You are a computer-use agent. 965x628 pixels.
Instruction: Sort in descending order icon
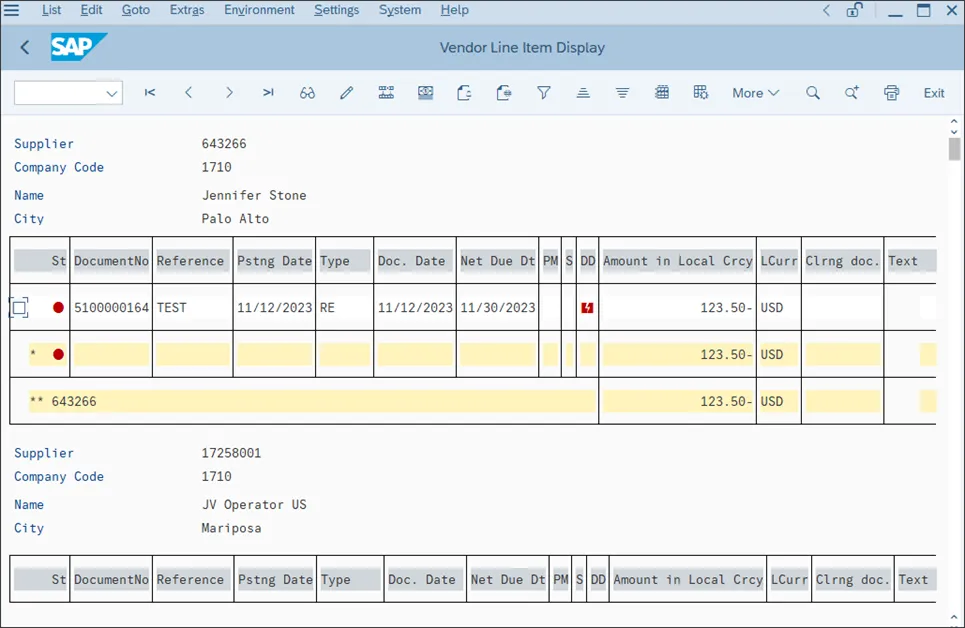tap(622, 92)
